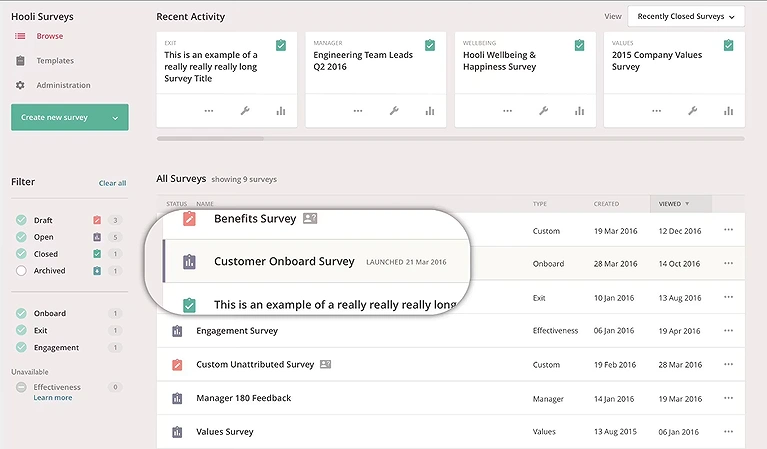Enable the Archived filter checkbox
Screen dimensions: 767x449
[x=21, y=270]
